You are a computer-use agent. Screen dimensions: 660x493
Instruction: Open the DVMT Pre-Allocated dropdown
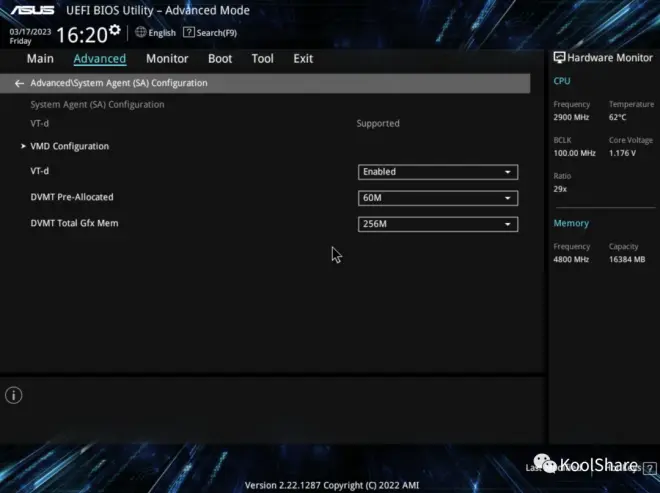(x=437, y=198)
